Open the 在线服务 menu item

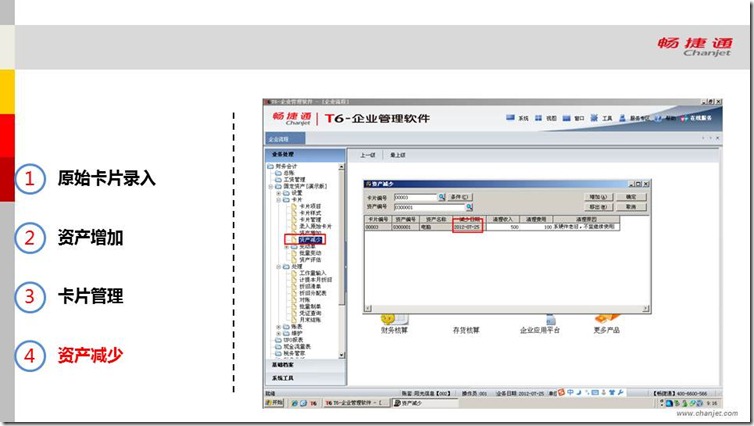pos(697,118)
